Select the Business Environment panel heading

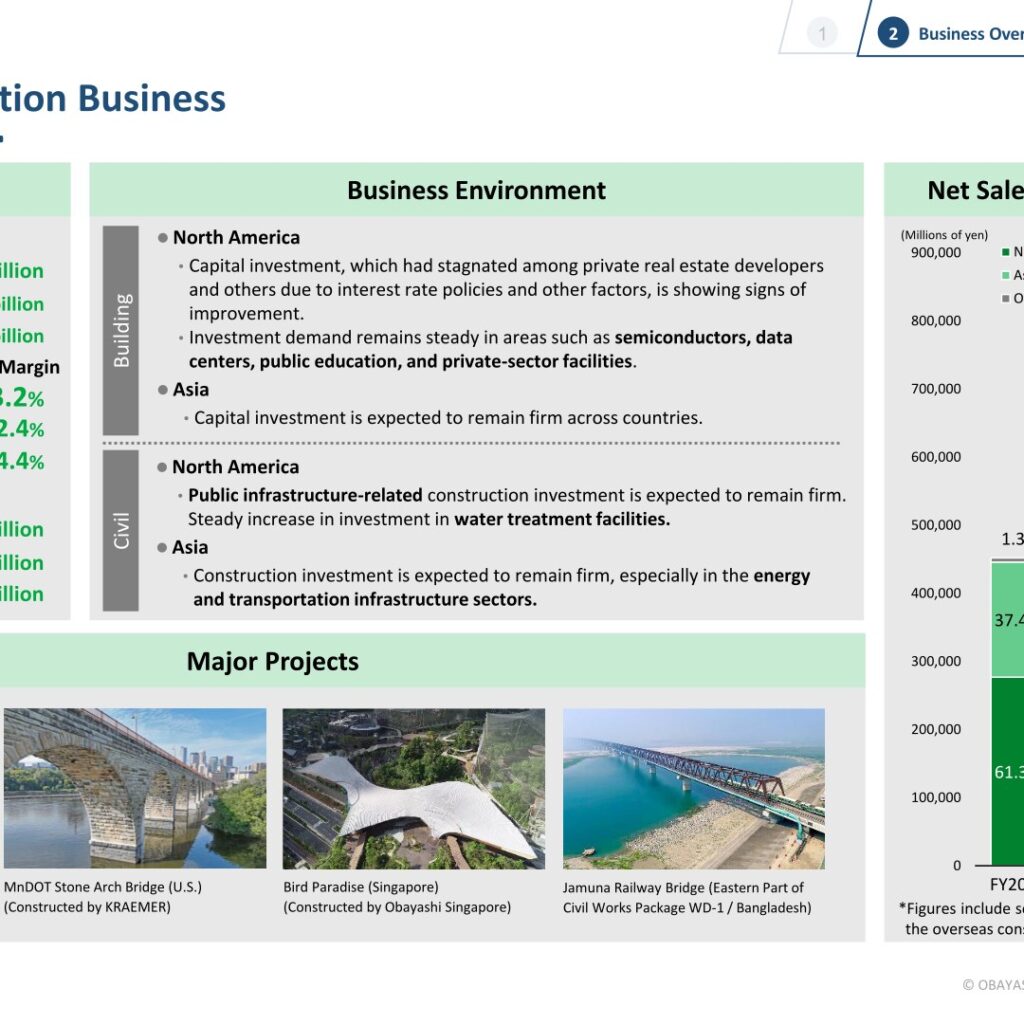point(476,190)
